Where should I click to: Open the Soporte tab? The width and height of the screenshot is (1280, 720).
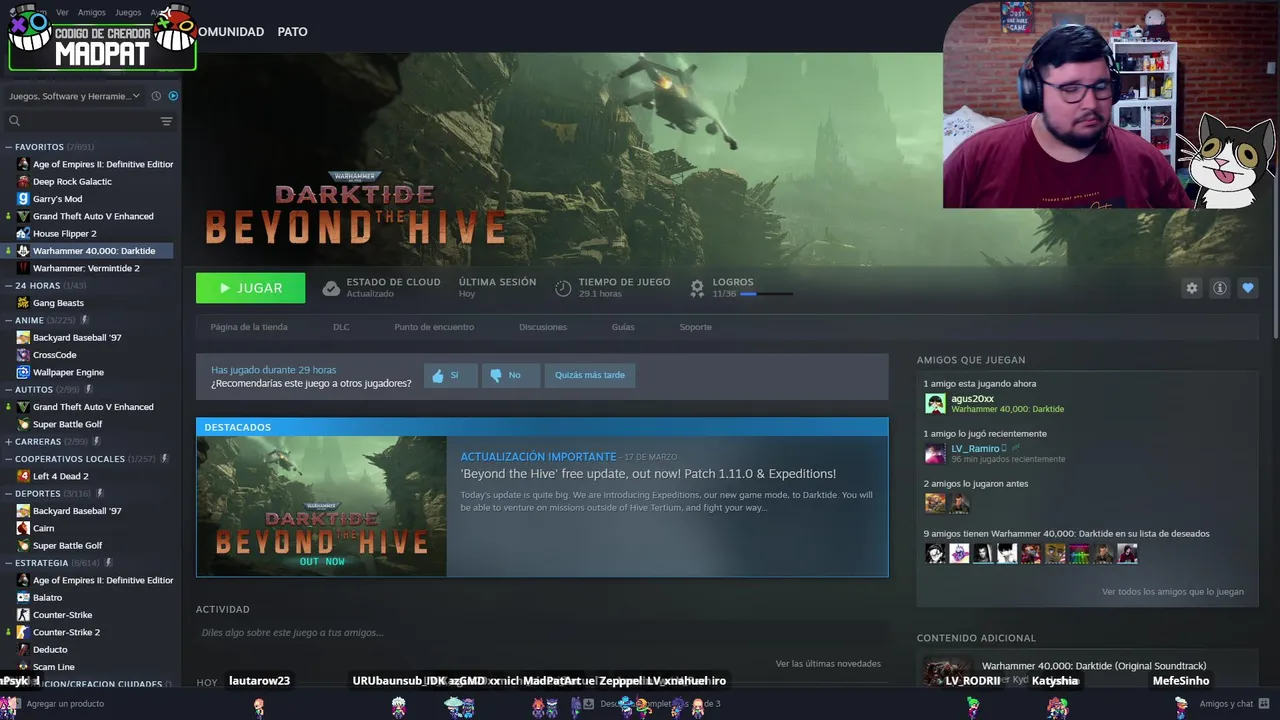pos(696,327)
